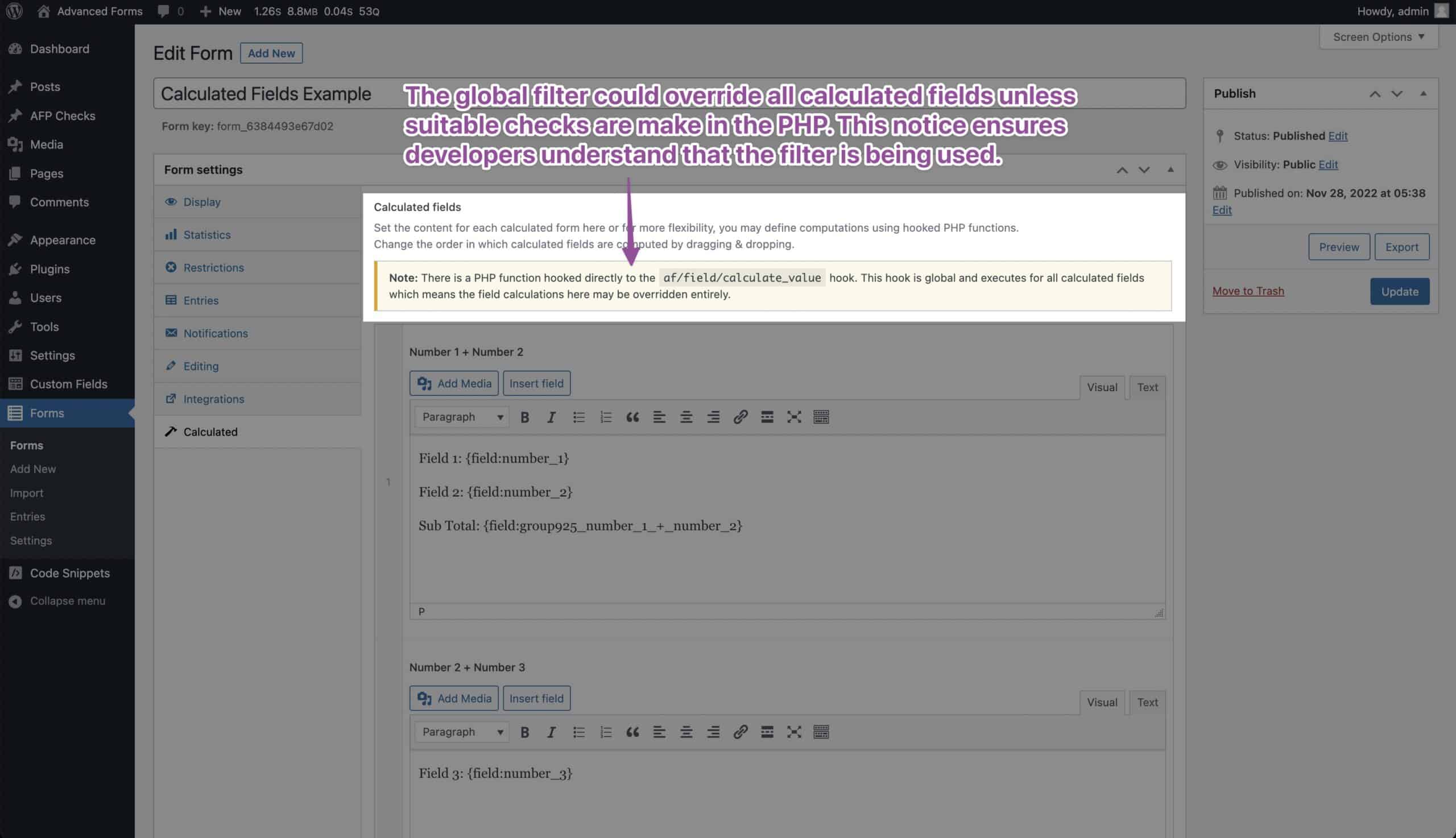Switch to Text tab in first editor
The height and width of the screenshot is (838, 1456).
[1147, 387]
